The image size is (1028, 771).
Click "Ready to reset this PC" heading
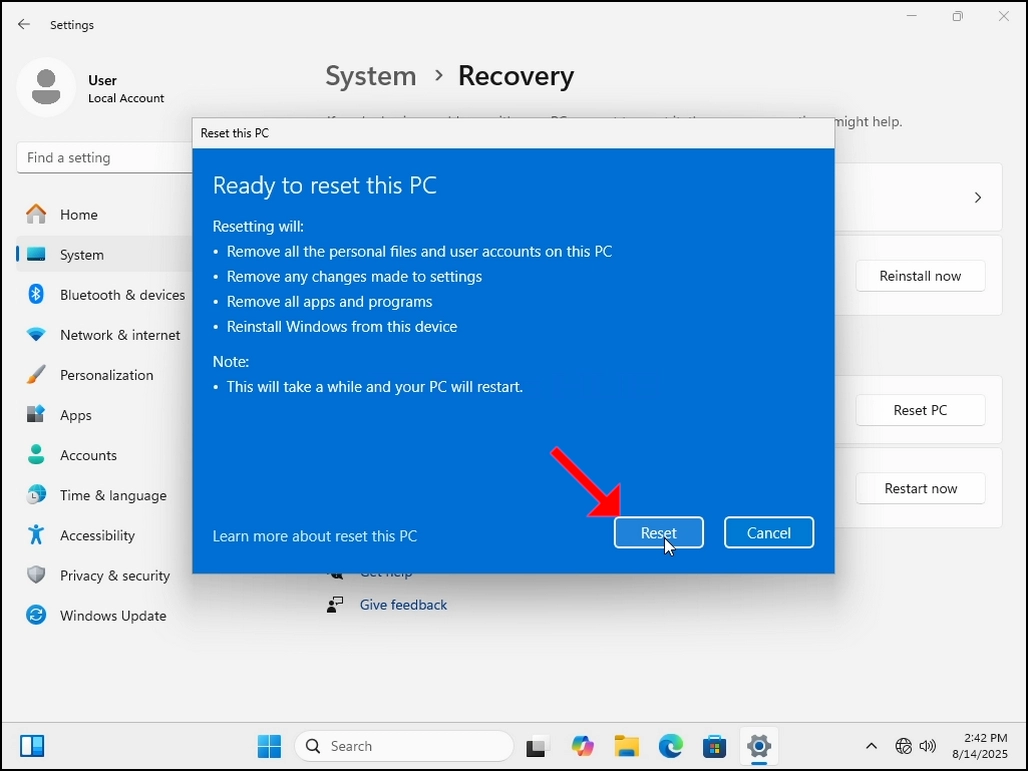tap(325, 186)
